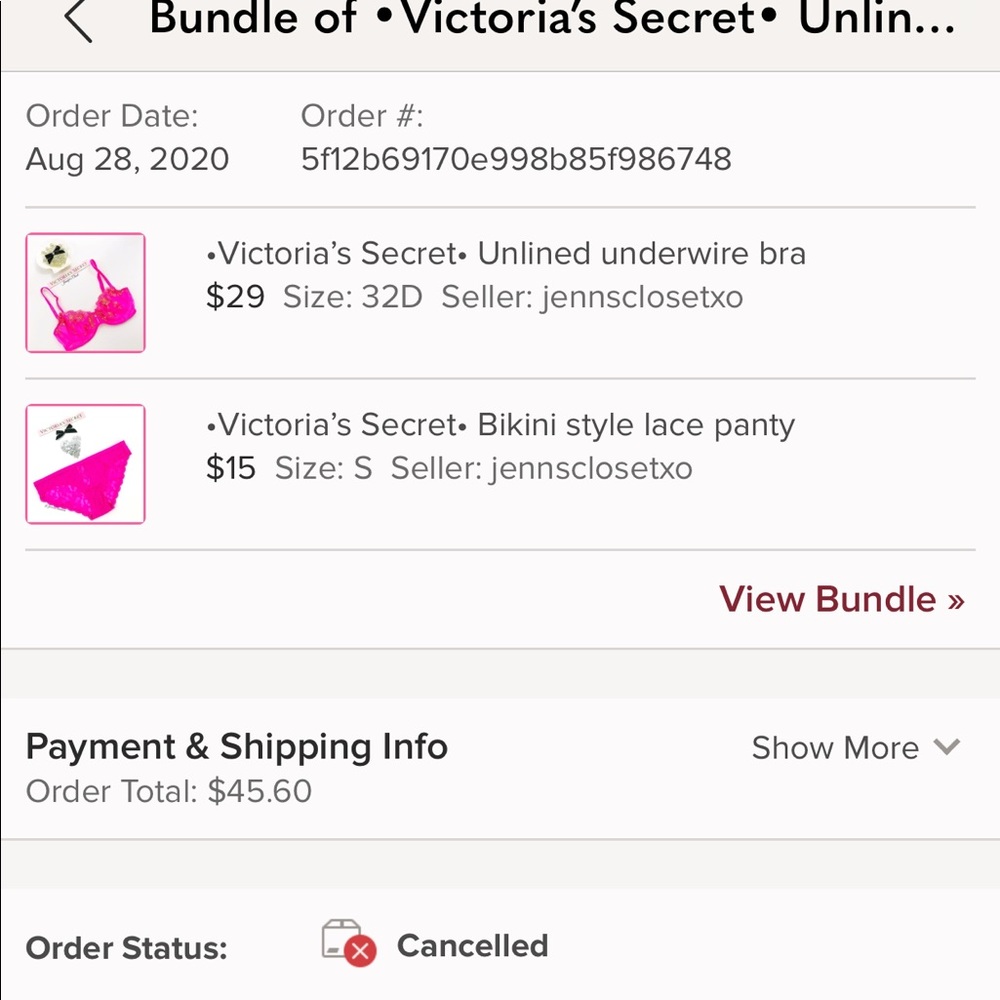Tap the back arrow icon
This screenshot has height=1000, width=1000.
pyautogui.click(x=78, y=20)
